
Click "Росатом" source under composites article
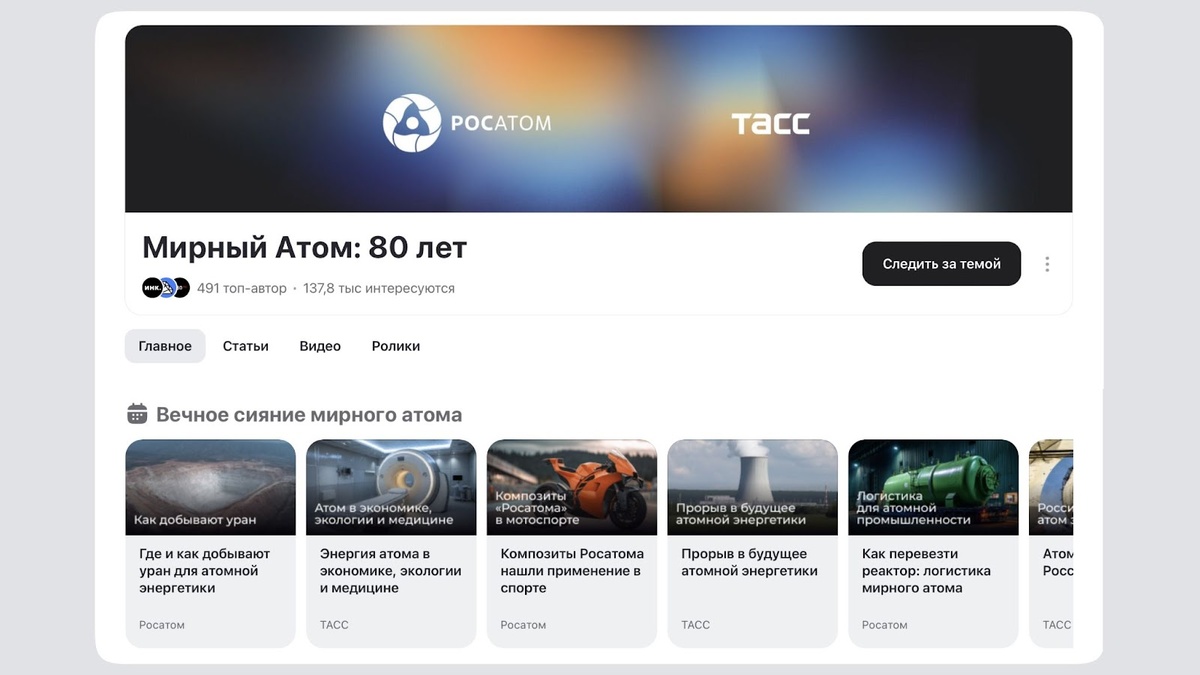point(524,625)
